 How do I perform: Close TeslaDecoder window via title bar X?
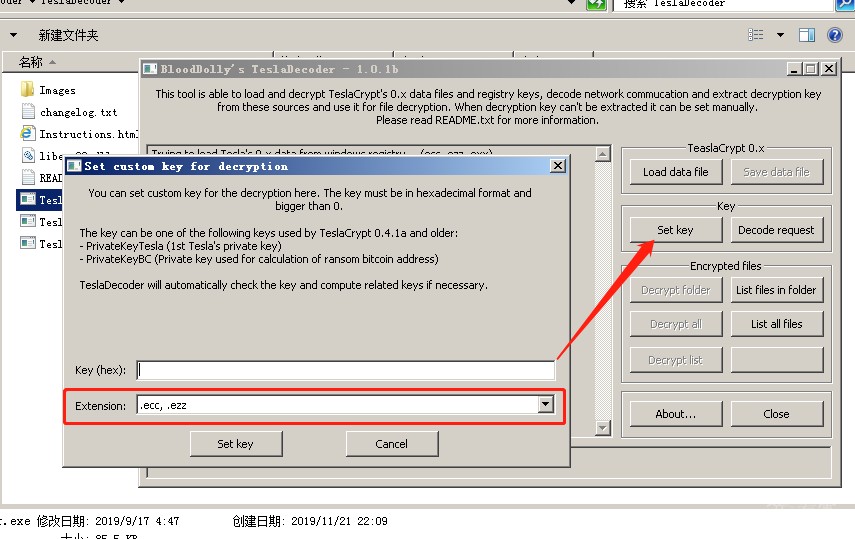coord(829,69)
